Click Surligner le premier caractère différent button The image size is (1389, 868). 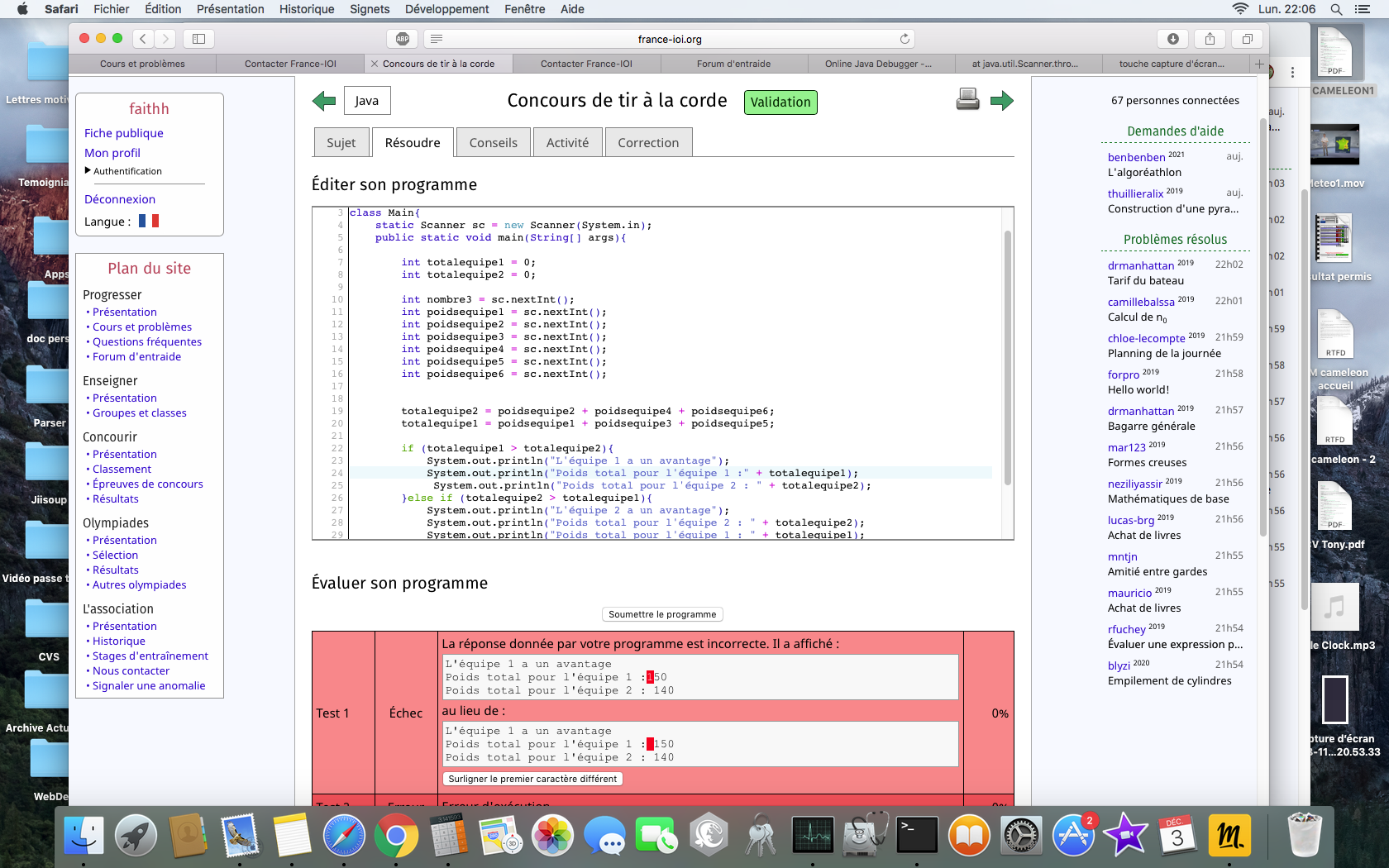[532, 779]
